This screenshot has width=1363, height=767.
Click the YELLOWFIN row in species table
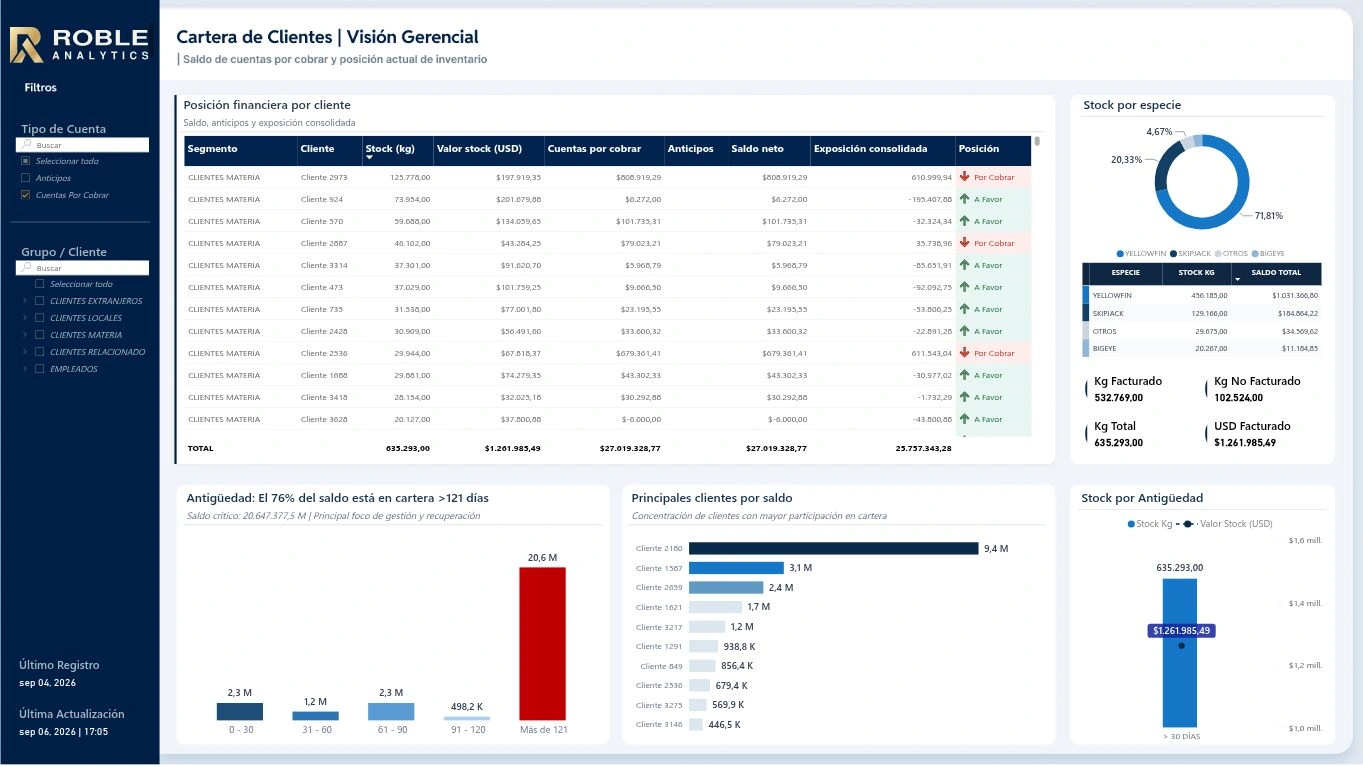(x=1201, y=296)
